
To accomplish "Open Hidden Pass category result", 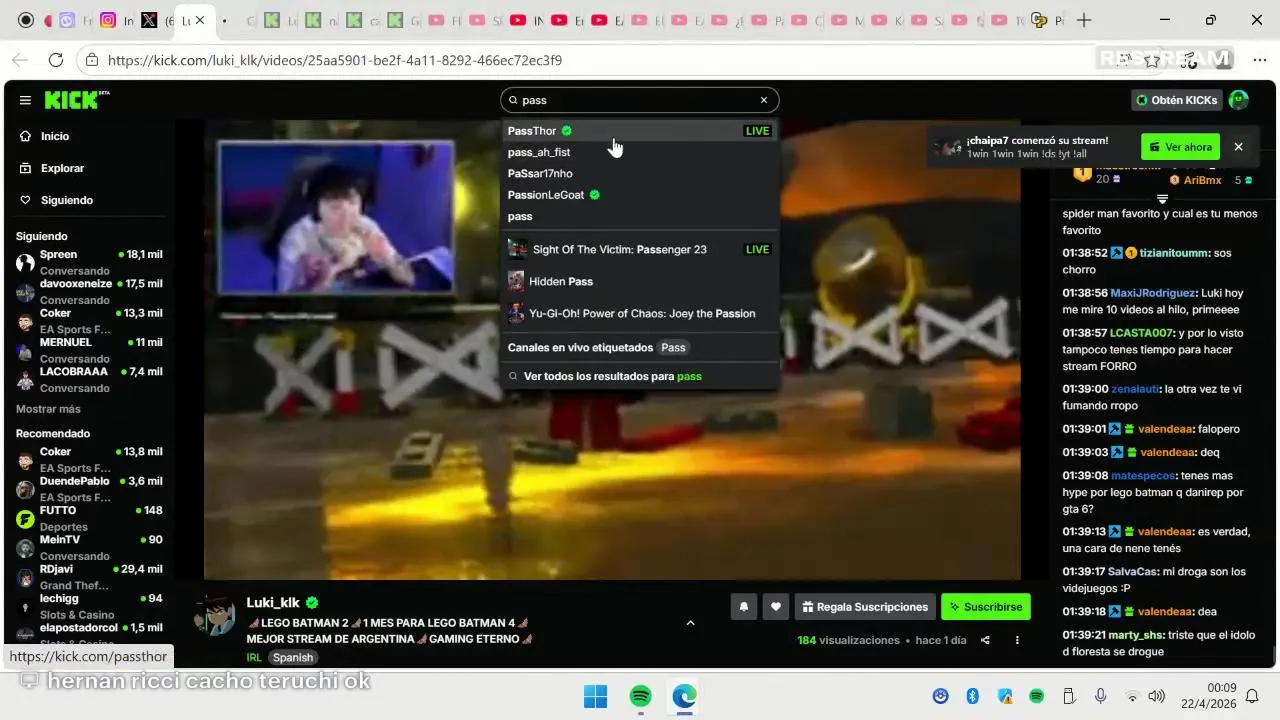I will [639, 281].
